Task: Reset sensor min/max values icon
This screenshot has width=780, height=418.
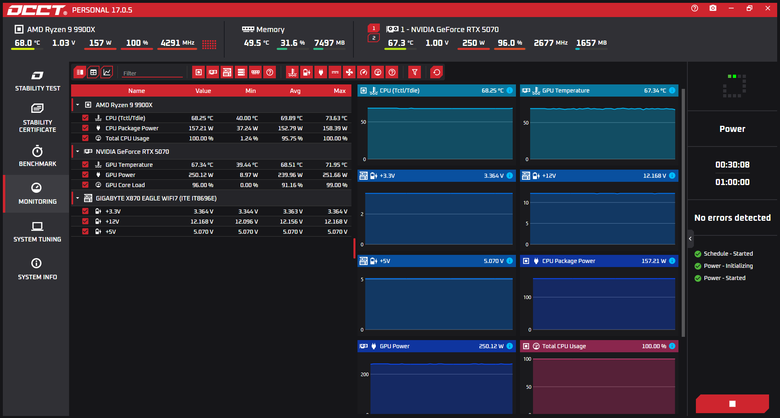Action: coord(436,73)
